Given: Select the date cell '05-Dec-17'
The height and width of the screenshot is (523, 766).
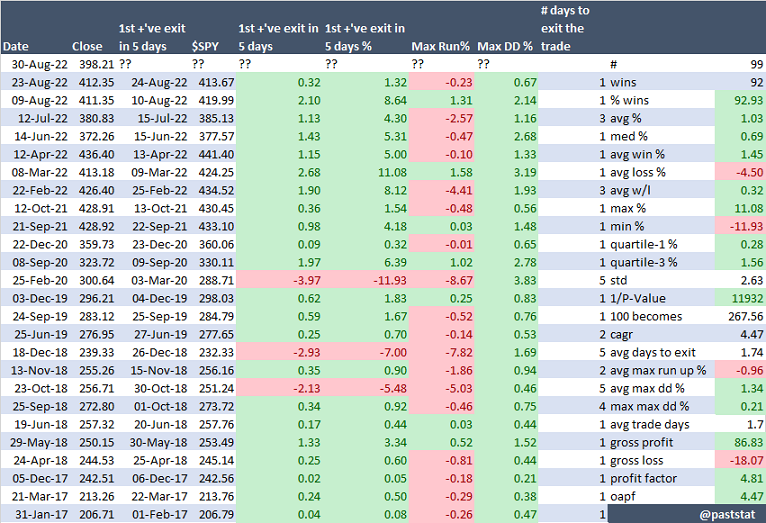Looking at the screenshot, I should pyautogui.click(x=40, y=479).
